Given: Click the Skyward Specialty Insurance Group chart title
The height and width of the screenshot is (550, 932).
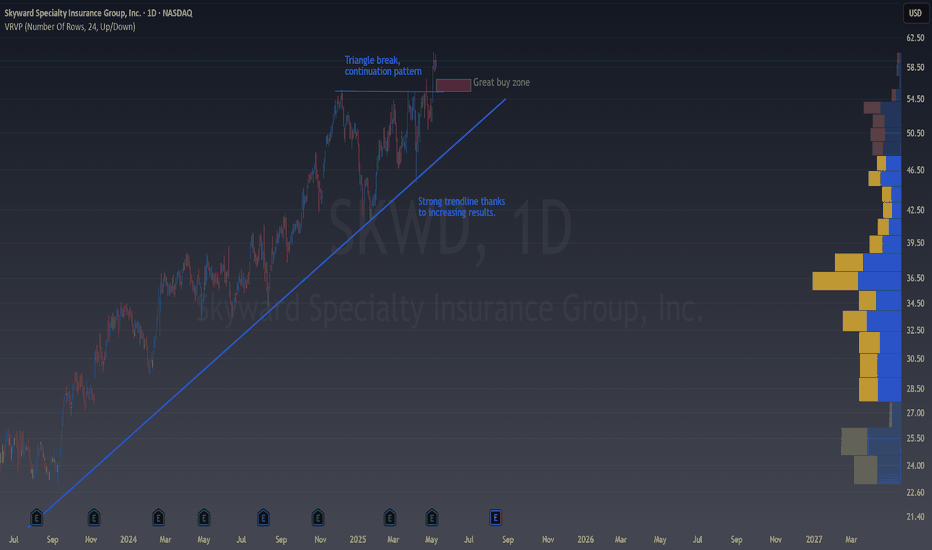Looking at the screenshot, I should pos(98,12).
